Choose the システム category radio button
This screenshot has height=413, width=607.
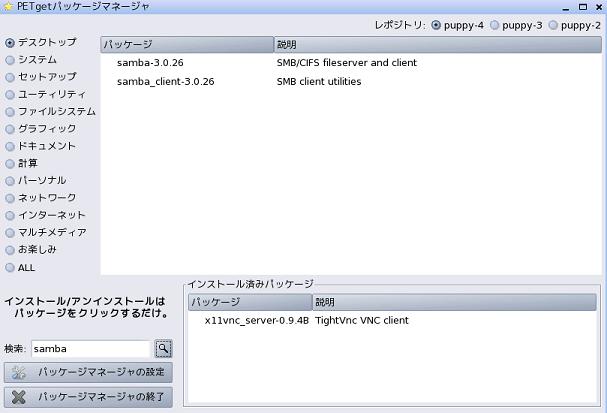[10, 60]
